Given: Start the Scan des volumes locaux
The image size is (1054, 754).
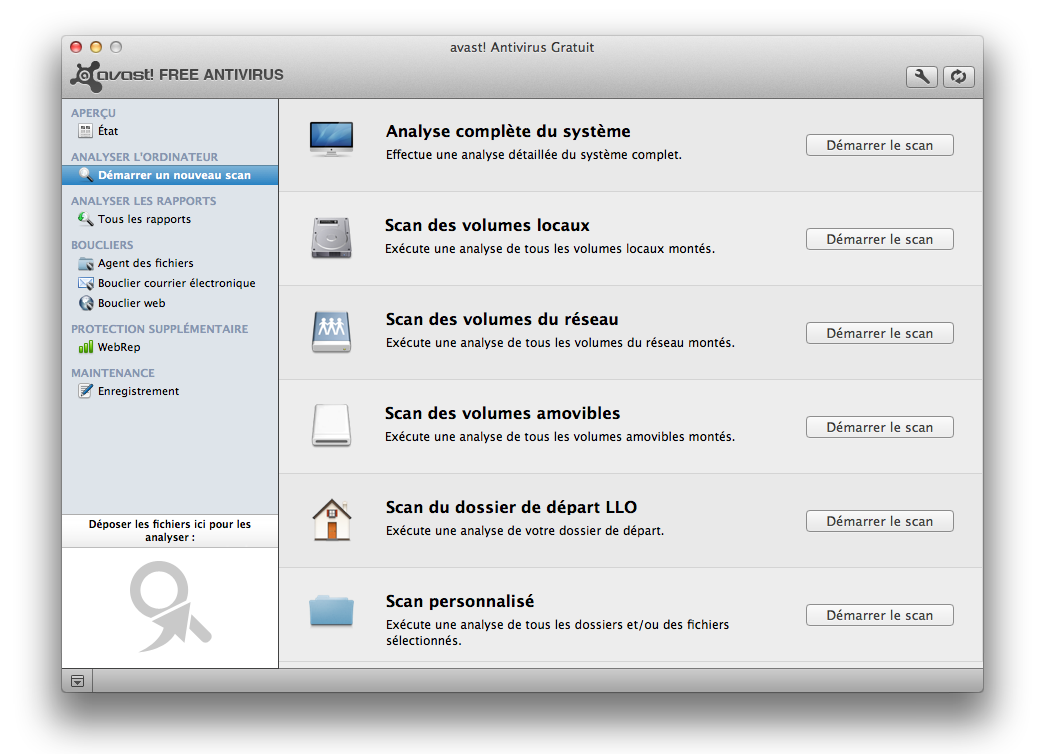Looking at the screenshot, I should 879,239.
